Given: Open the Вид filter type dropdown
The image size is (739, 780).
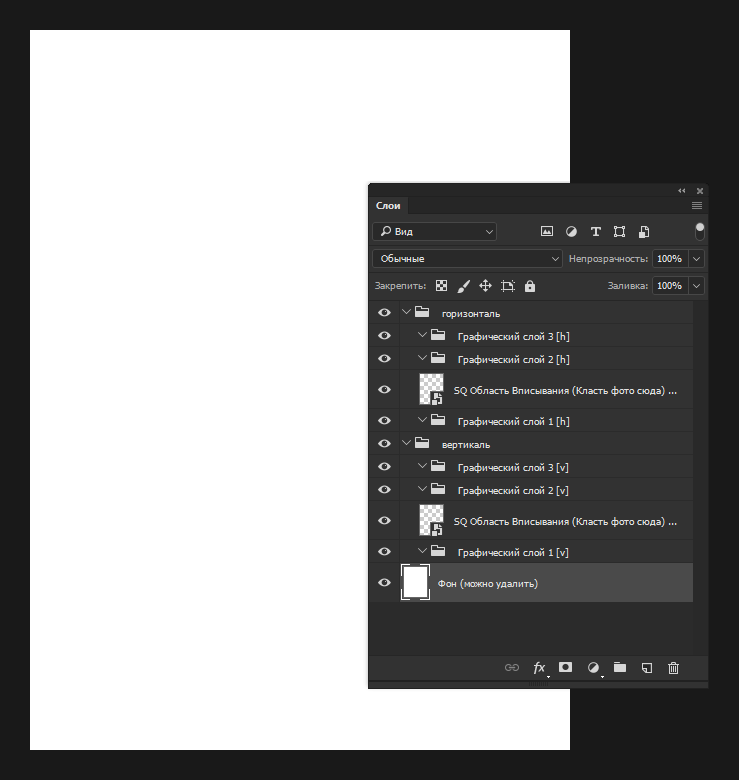Looking at the screenshot, I should coord(434,231).
